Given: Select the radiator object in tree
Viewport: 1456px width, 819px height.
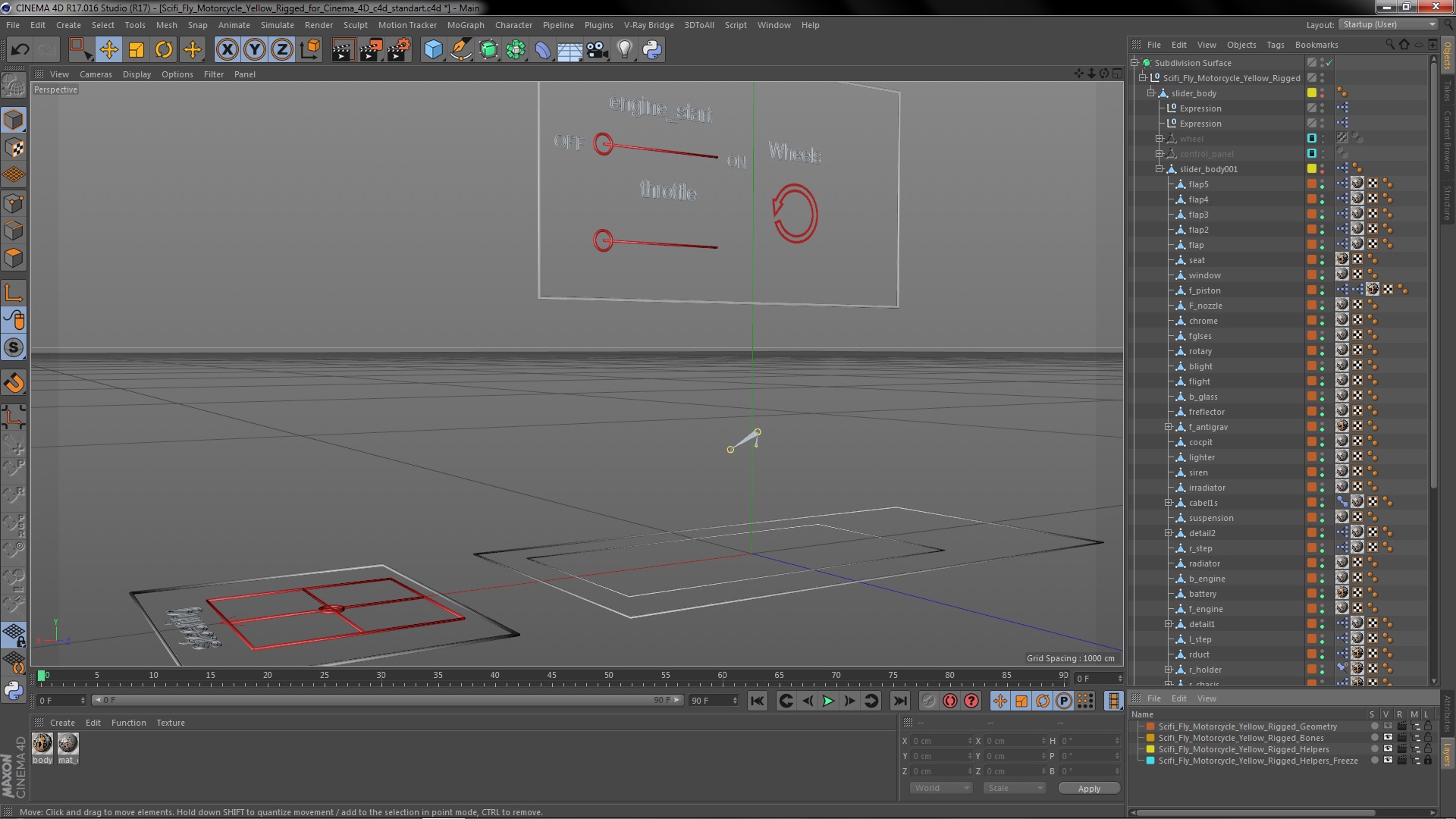Looking at the screenshot, I should [1203, 563].
